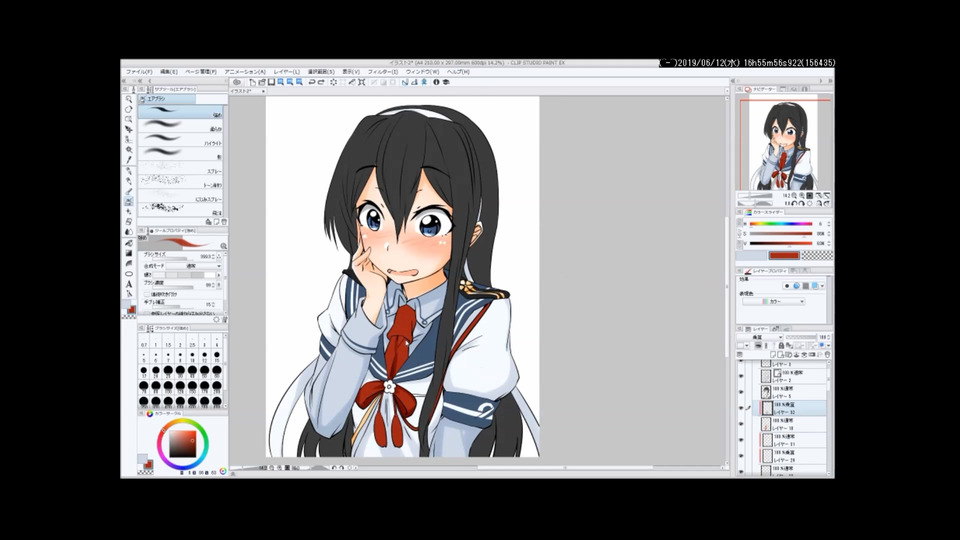Click the stabilization value stepper
The height and width of the screenshot is (540, 960).
pyautogui.click(x=214, y=304)
